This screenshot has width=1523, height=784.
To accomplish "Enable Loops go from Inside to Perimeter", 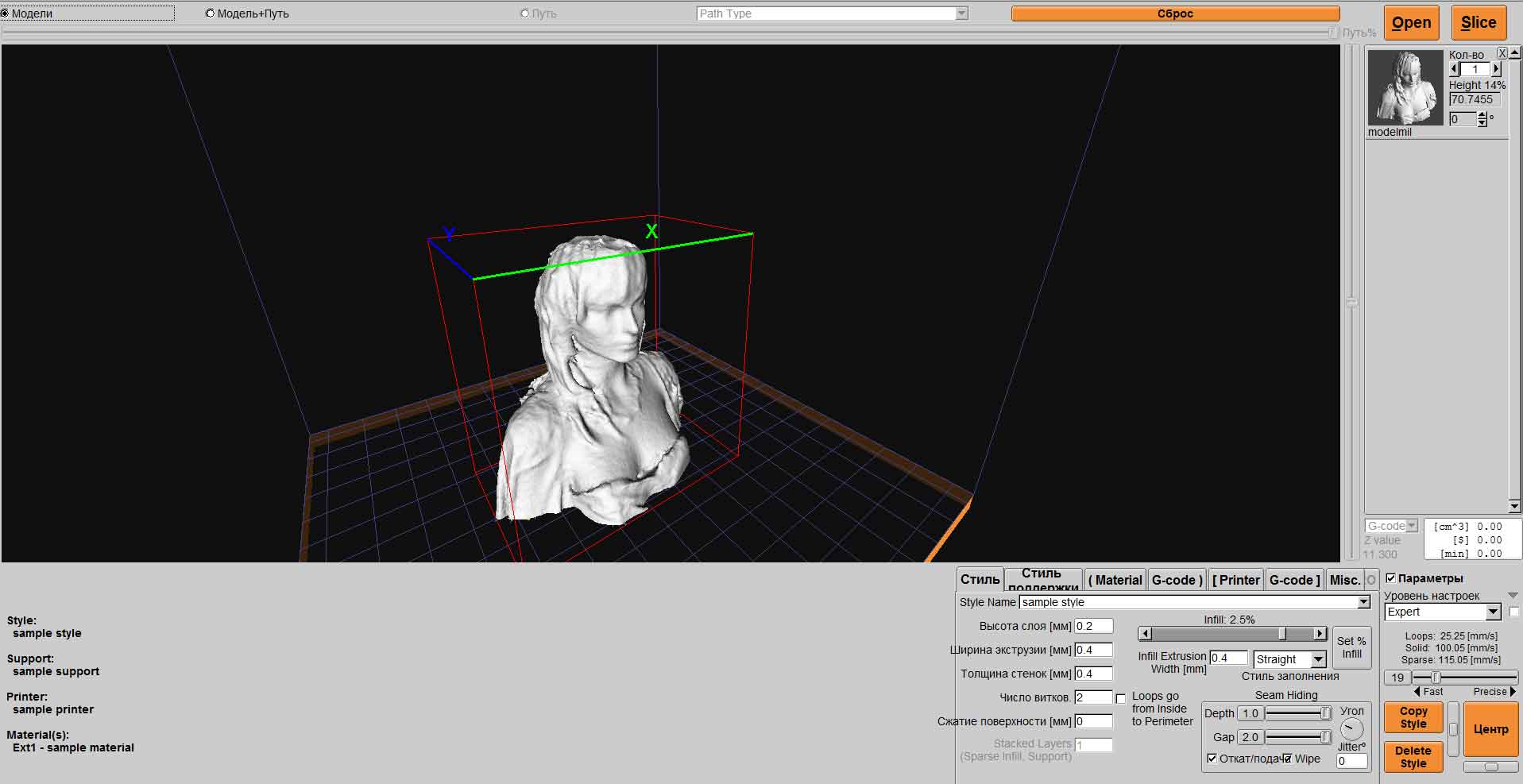I will [1120, 698].
